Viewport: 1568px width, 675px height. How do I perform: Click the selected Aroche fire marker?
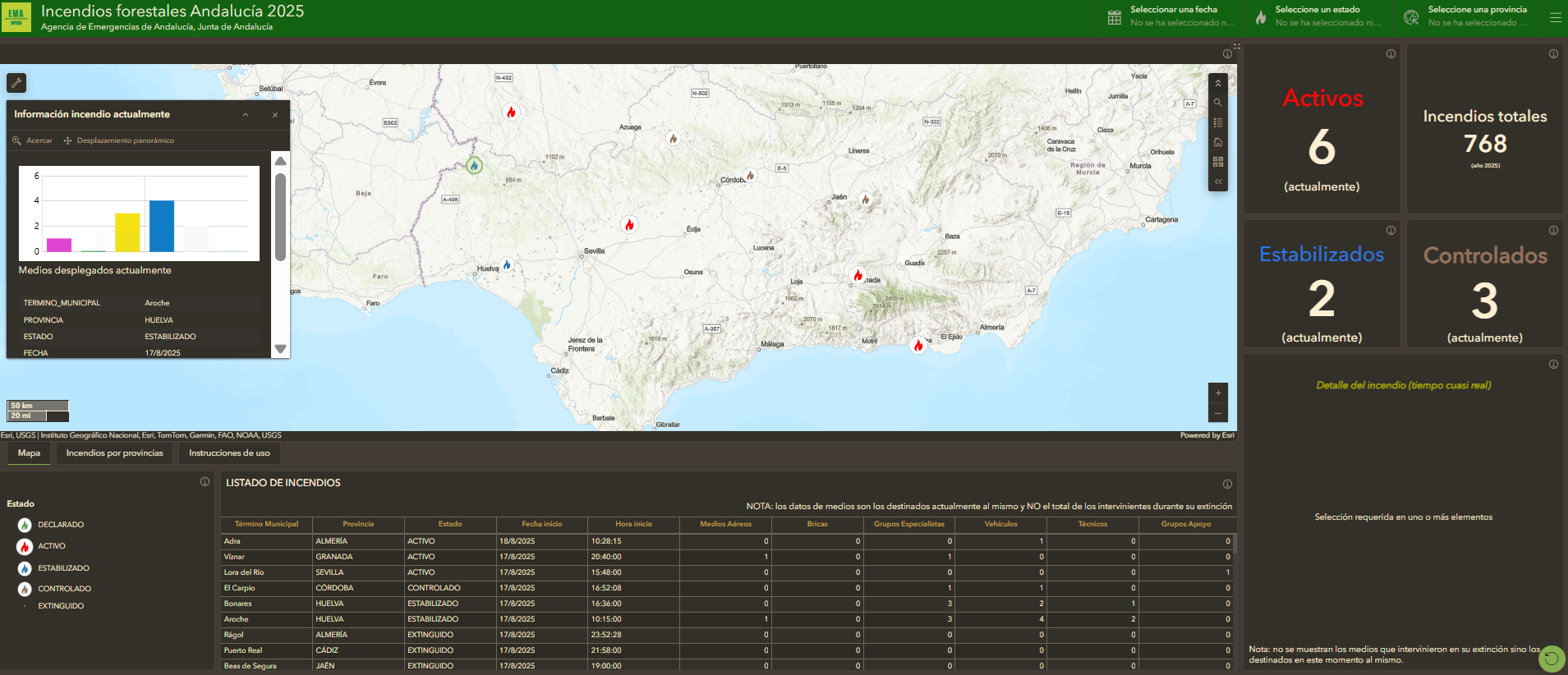474,165
